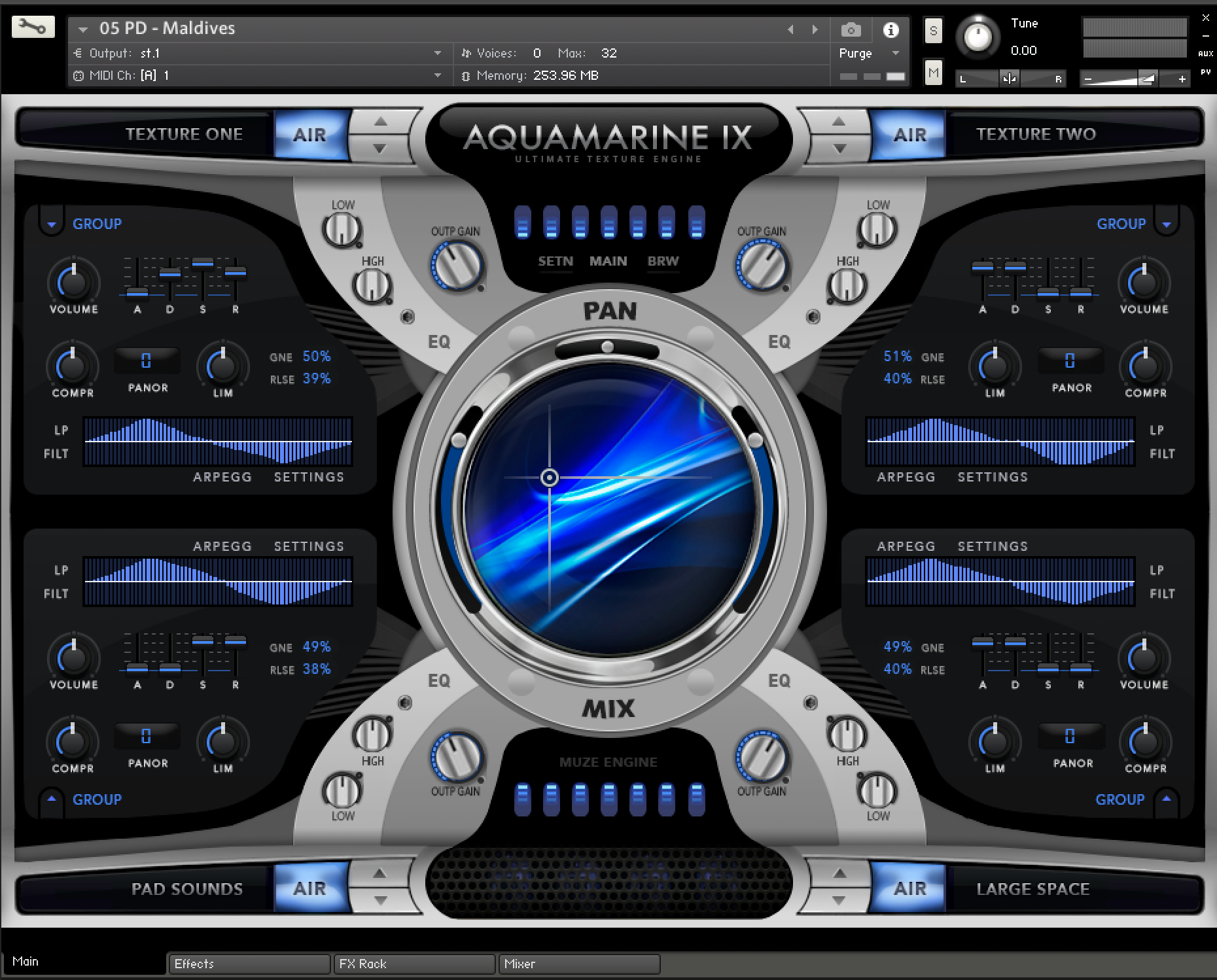Click the MAIN page button
1217x980 pixels.
tap(608, 261)
